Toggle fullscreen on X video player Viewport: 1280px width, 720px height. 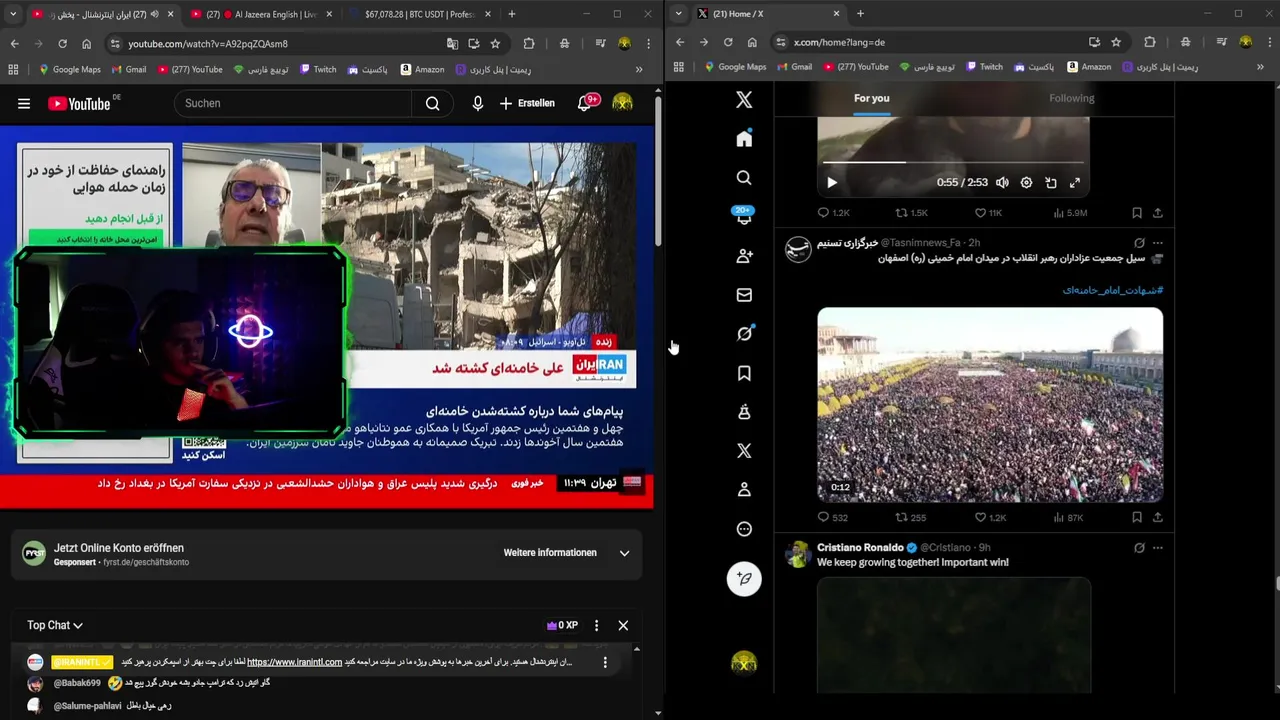(x=1075, y=183)
